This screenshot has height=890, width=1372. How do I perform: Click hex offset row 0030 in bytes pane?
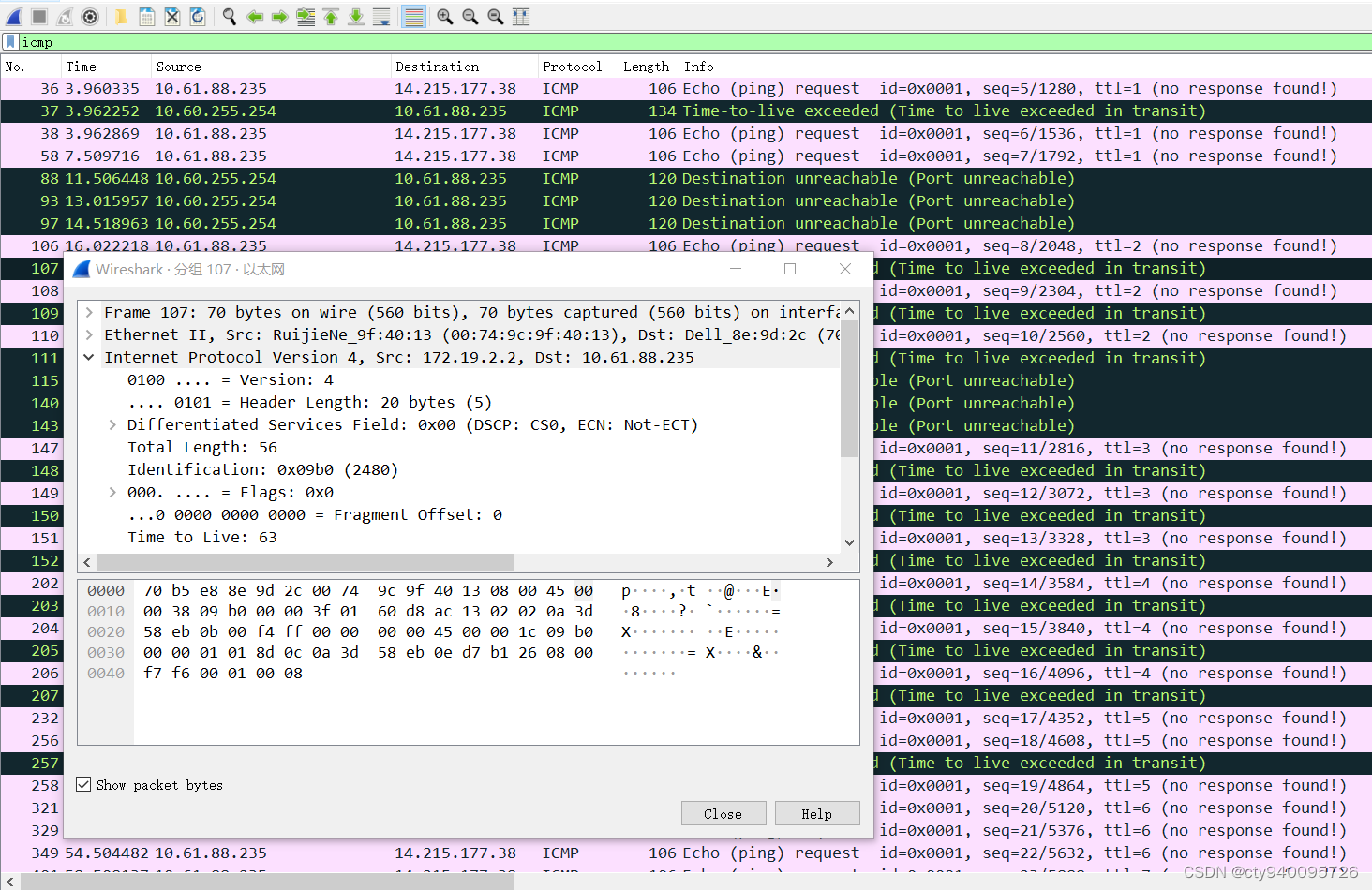coord(106,652)
